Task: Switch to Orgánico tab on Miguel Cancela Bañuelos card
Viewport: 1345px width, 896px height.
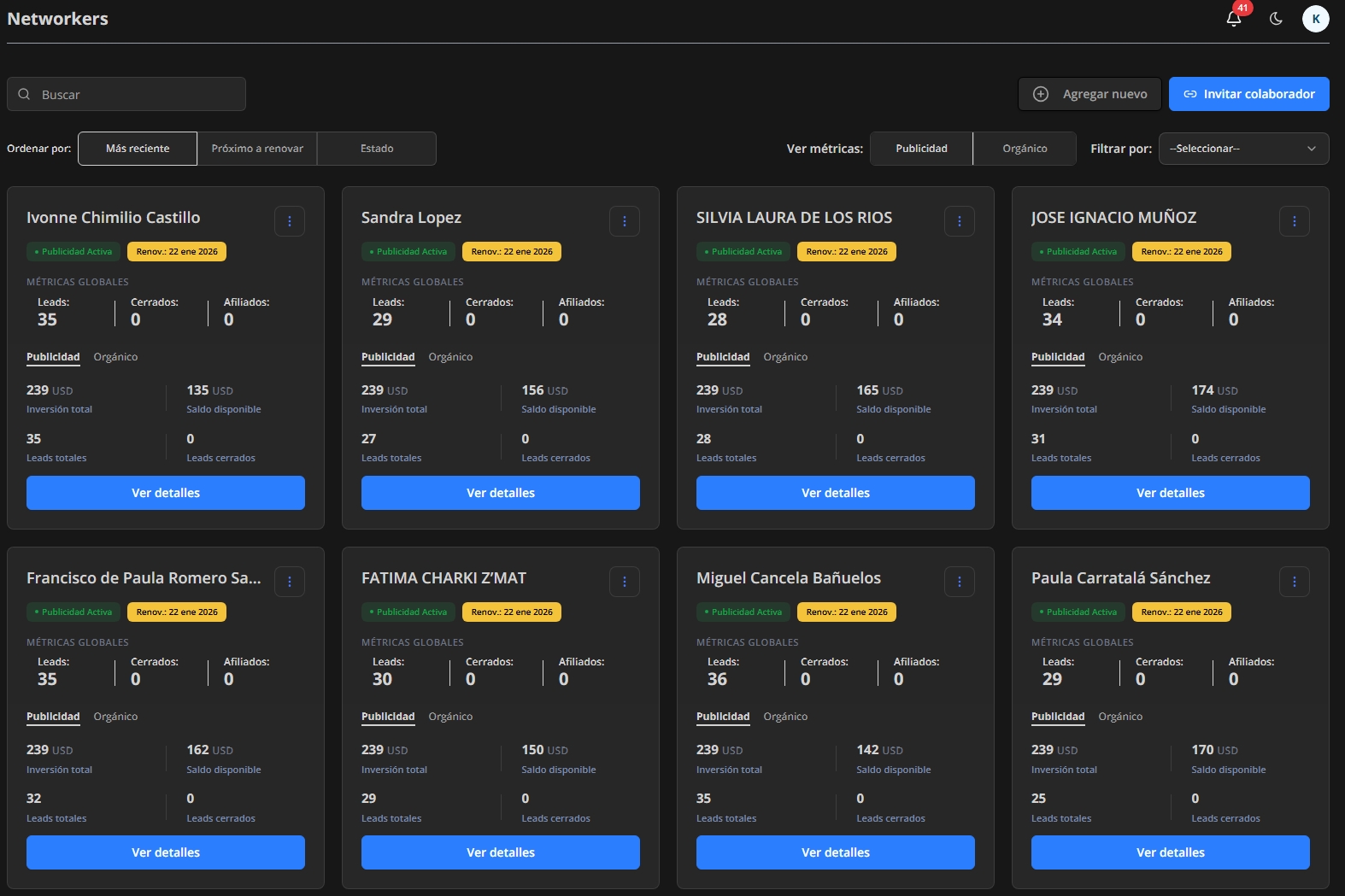Action: [x=785, y=717]
